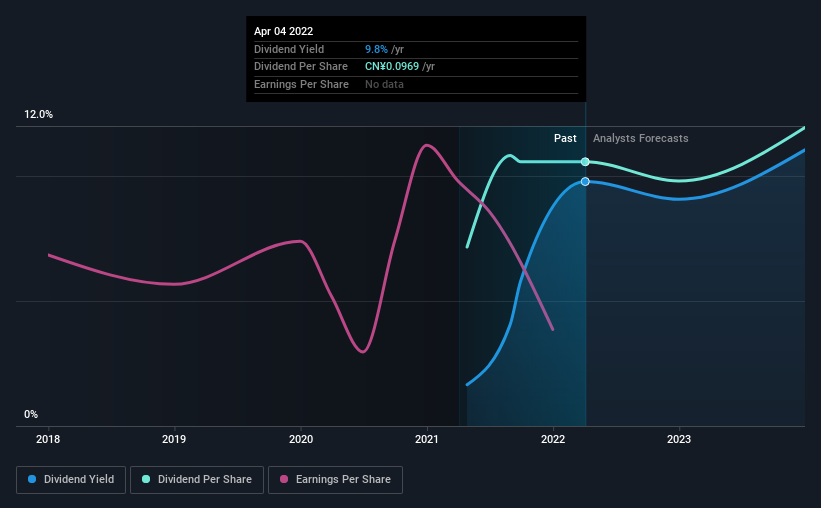Click the 2019 x-axis label
The height and width of the screenshot is (508, 821).
[174, 439]
